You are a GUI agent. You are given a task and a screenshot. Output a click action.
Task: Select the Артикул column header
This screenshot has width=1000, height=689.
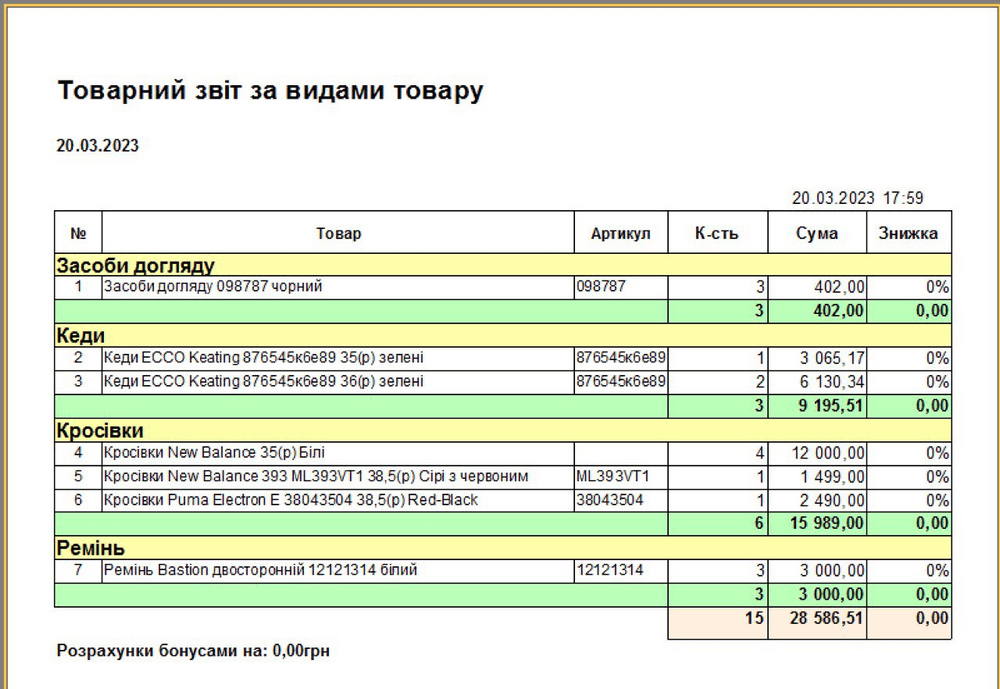tap(620, 232)
